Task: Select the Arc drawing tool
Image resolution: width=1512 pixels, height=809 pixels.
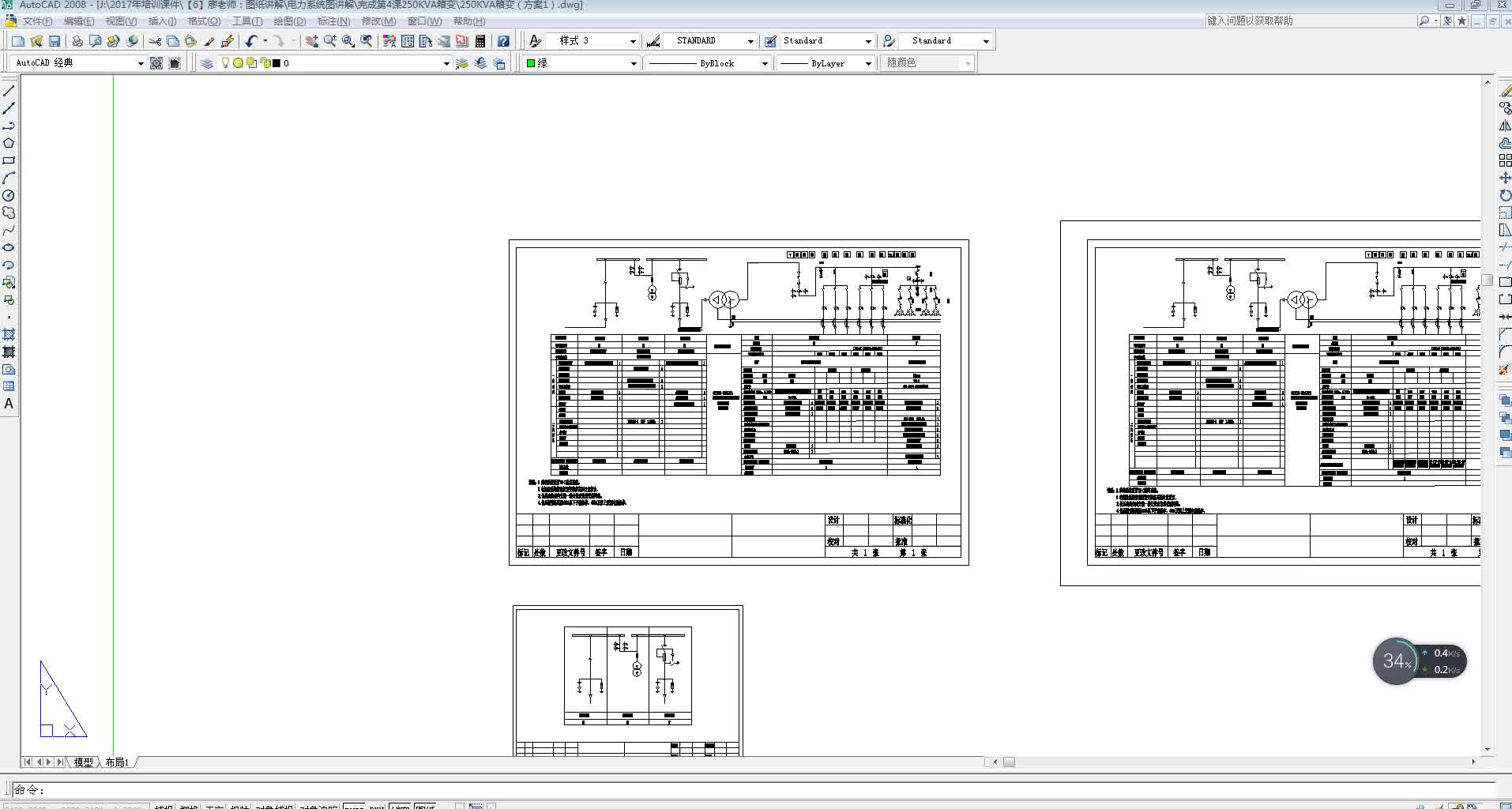Action: [x=9, y=178]
